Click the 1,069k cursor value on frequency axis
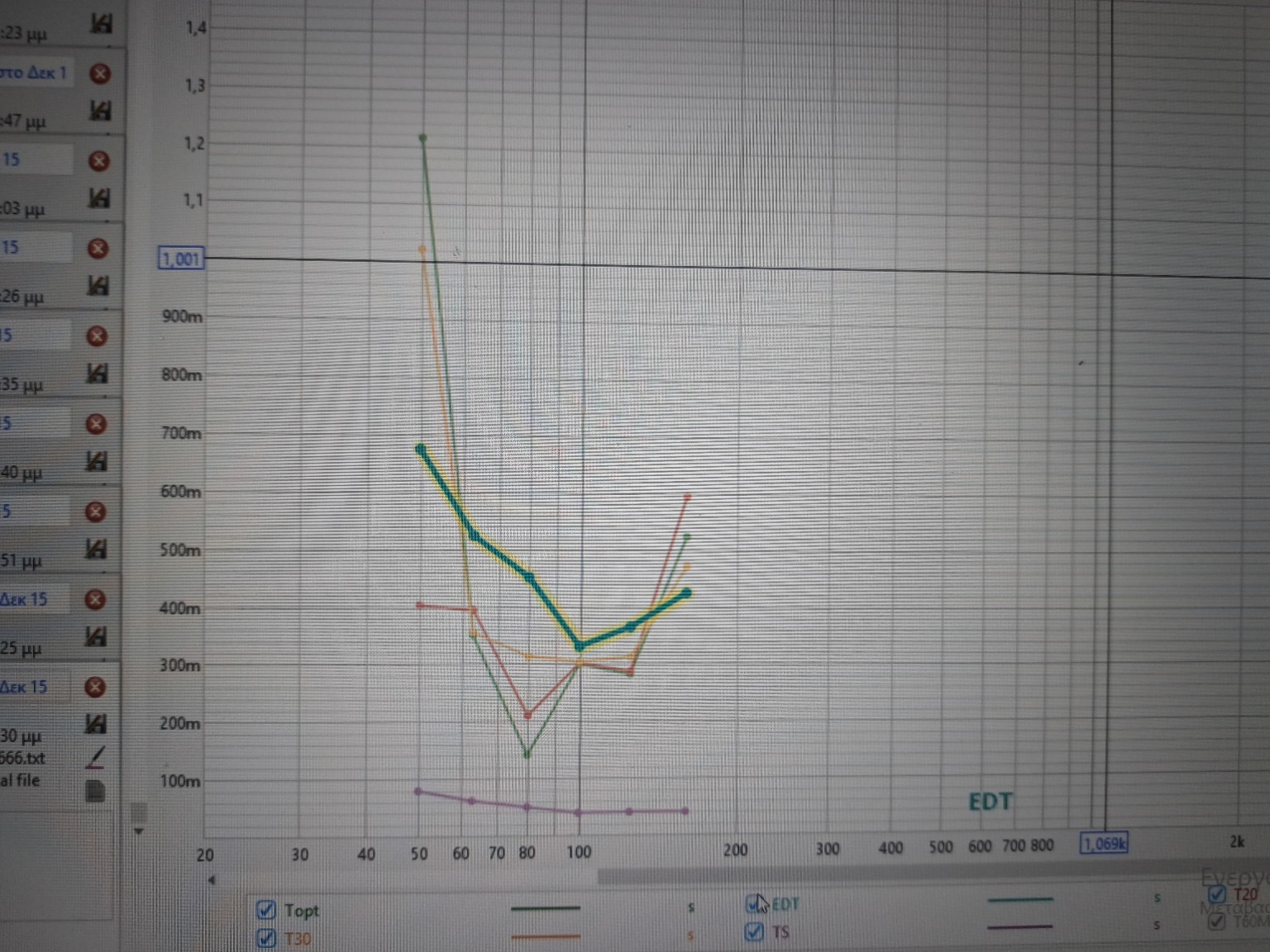The height and width of the screenshot is (952, 1270). pyautogui.click(x=1105, y=844)
